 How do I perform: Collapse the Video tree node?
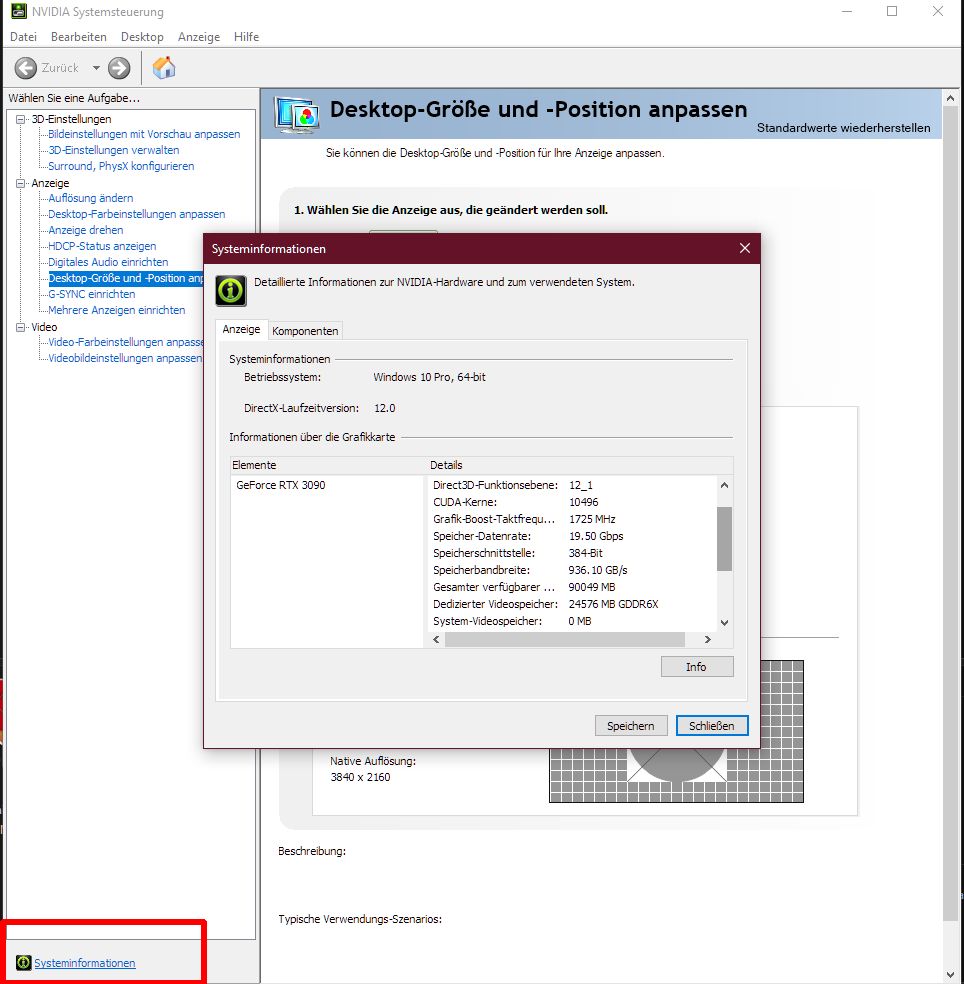click(x=21, y=327)
